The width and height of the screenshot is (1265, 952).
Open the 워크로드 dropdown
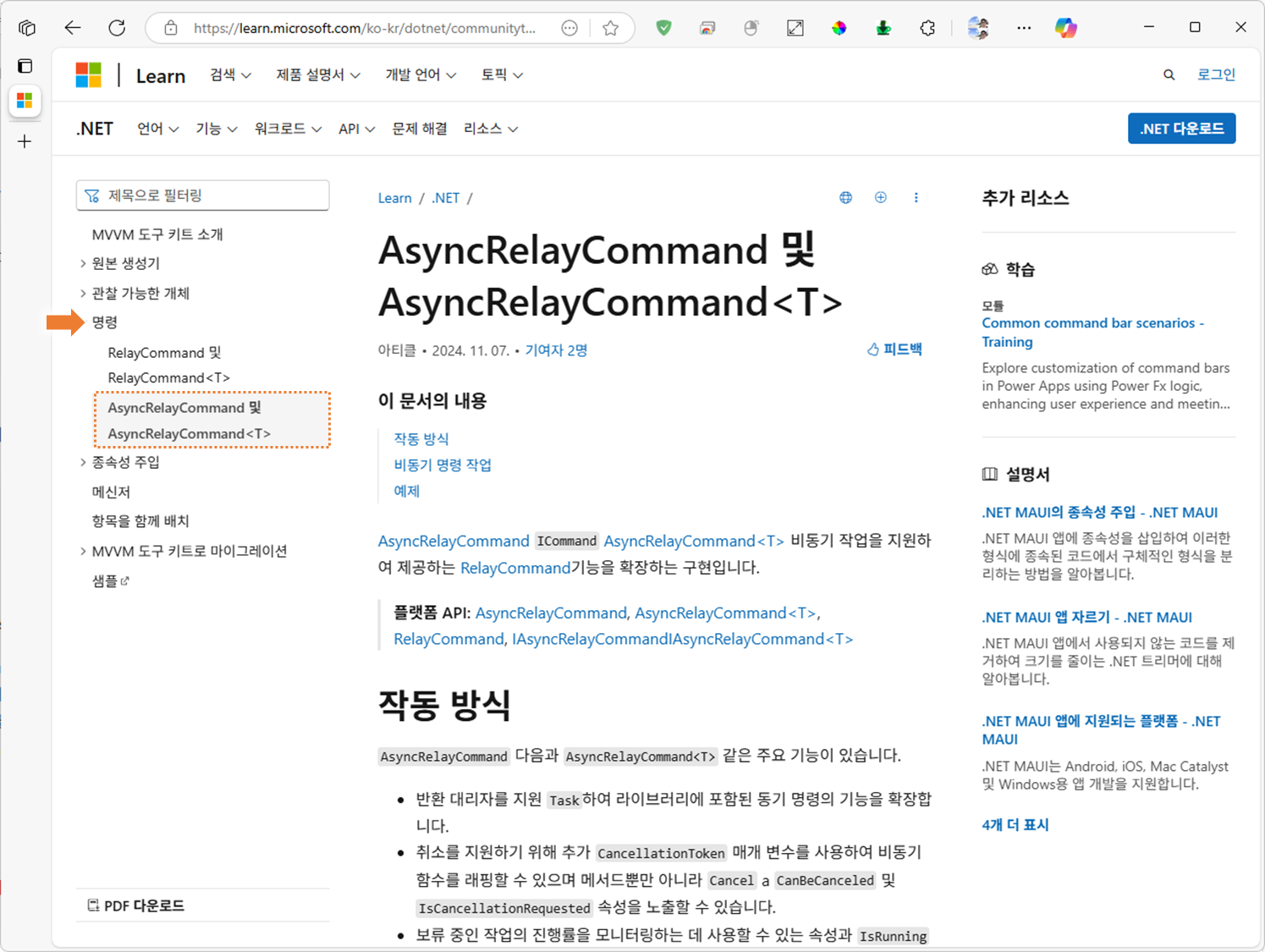coord(288,129)
